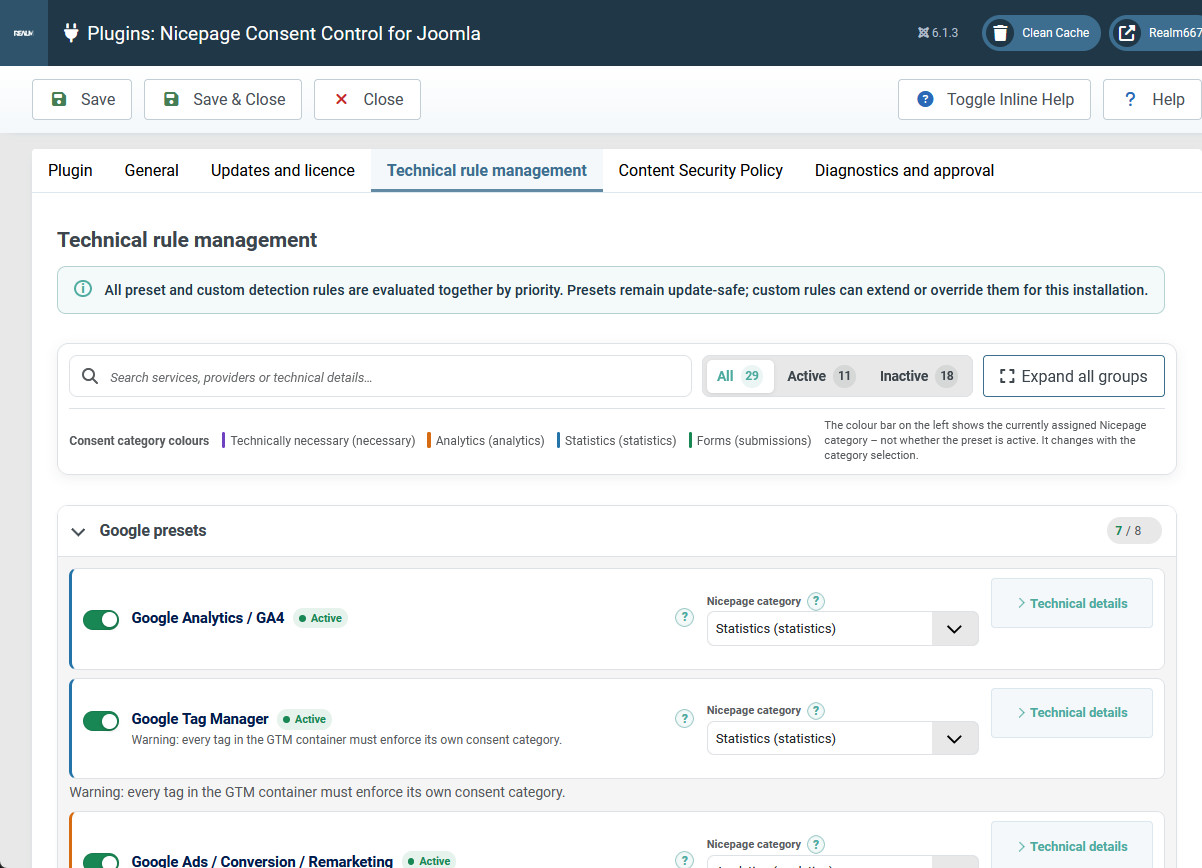Click the Active badge next to Google Tag Manager
The height and width of the screenshot is (868, 1202).
click(x=304, y=719)
